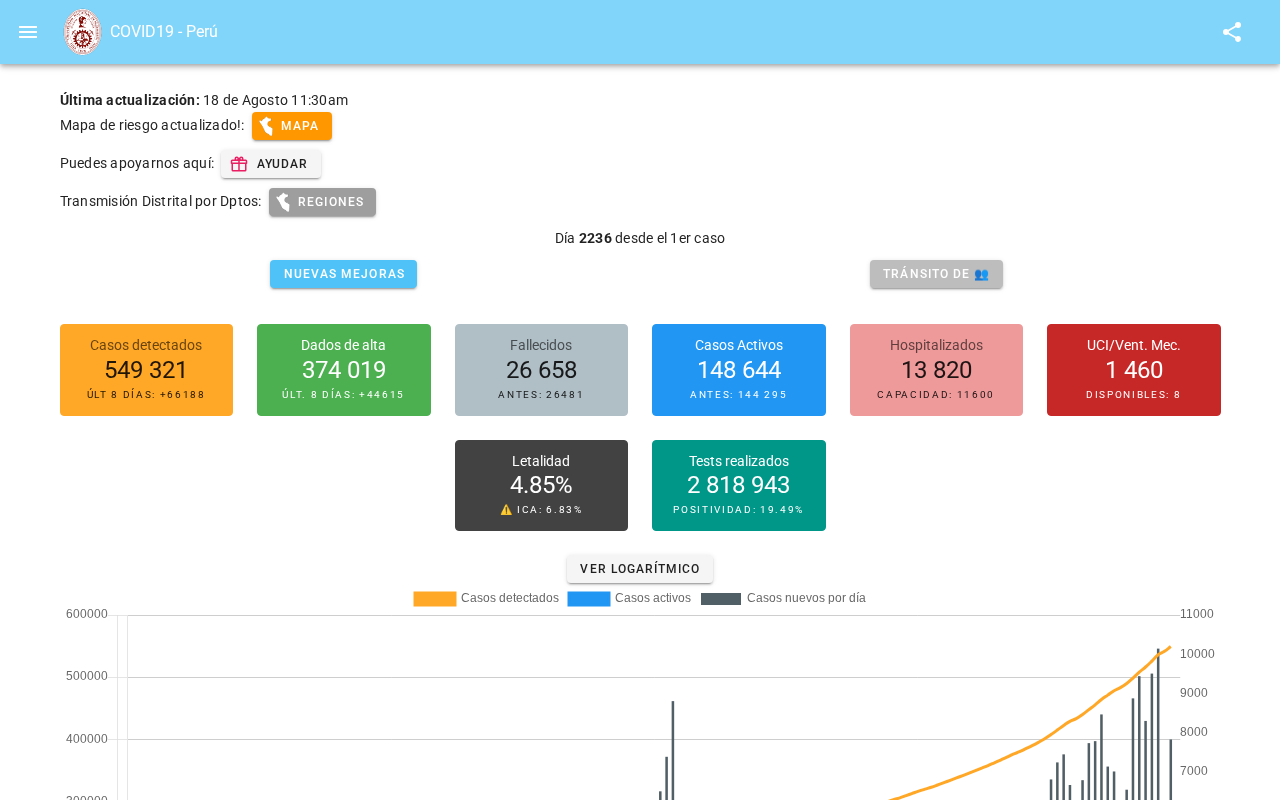Select the Fallecidos stat card
The image size is (1280, 800).
pos(541,370)
